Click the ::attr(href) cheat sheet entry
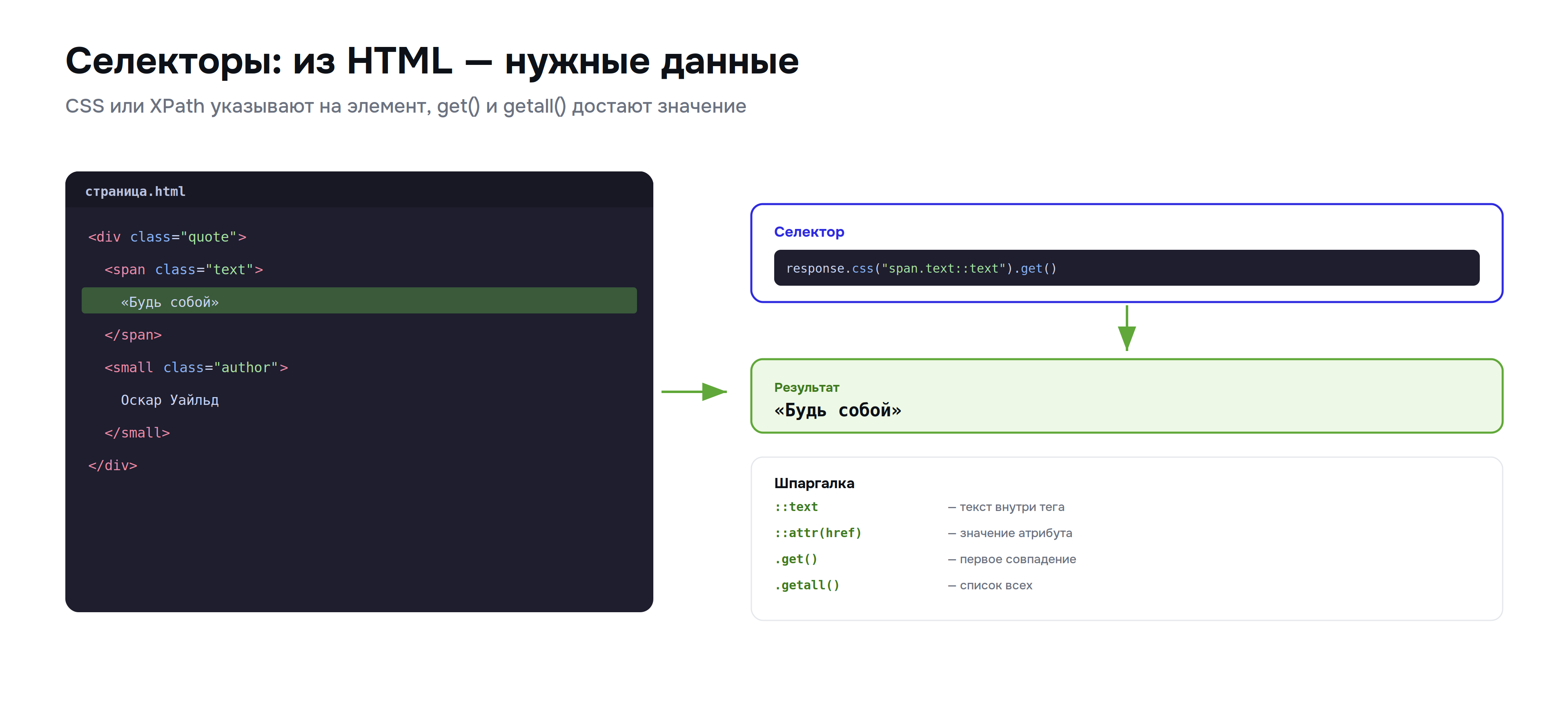This screenshot has width=1568, height=702. (x=818, y=532)
